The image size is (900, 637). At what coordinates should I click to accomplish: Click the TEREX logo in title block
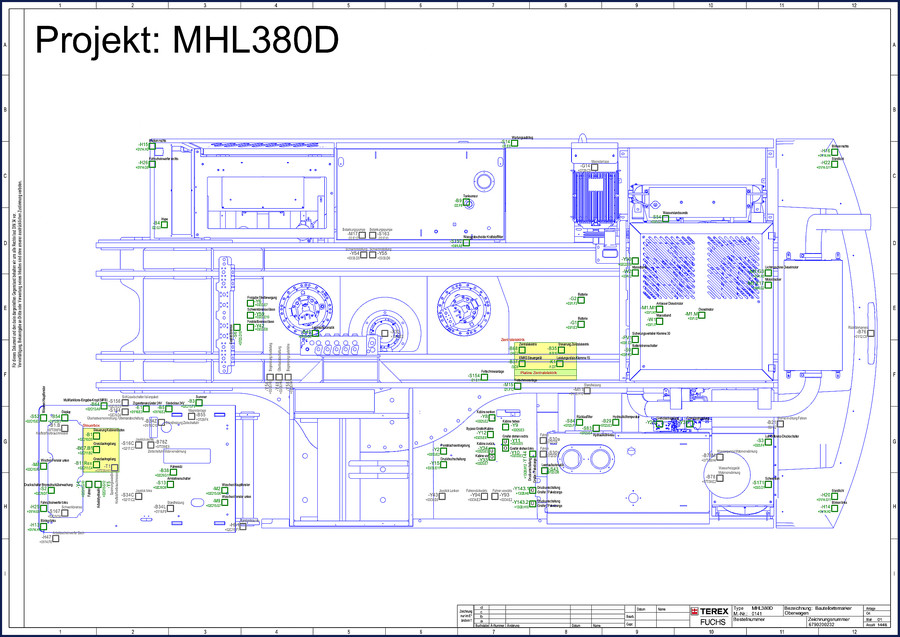(709, 611)
